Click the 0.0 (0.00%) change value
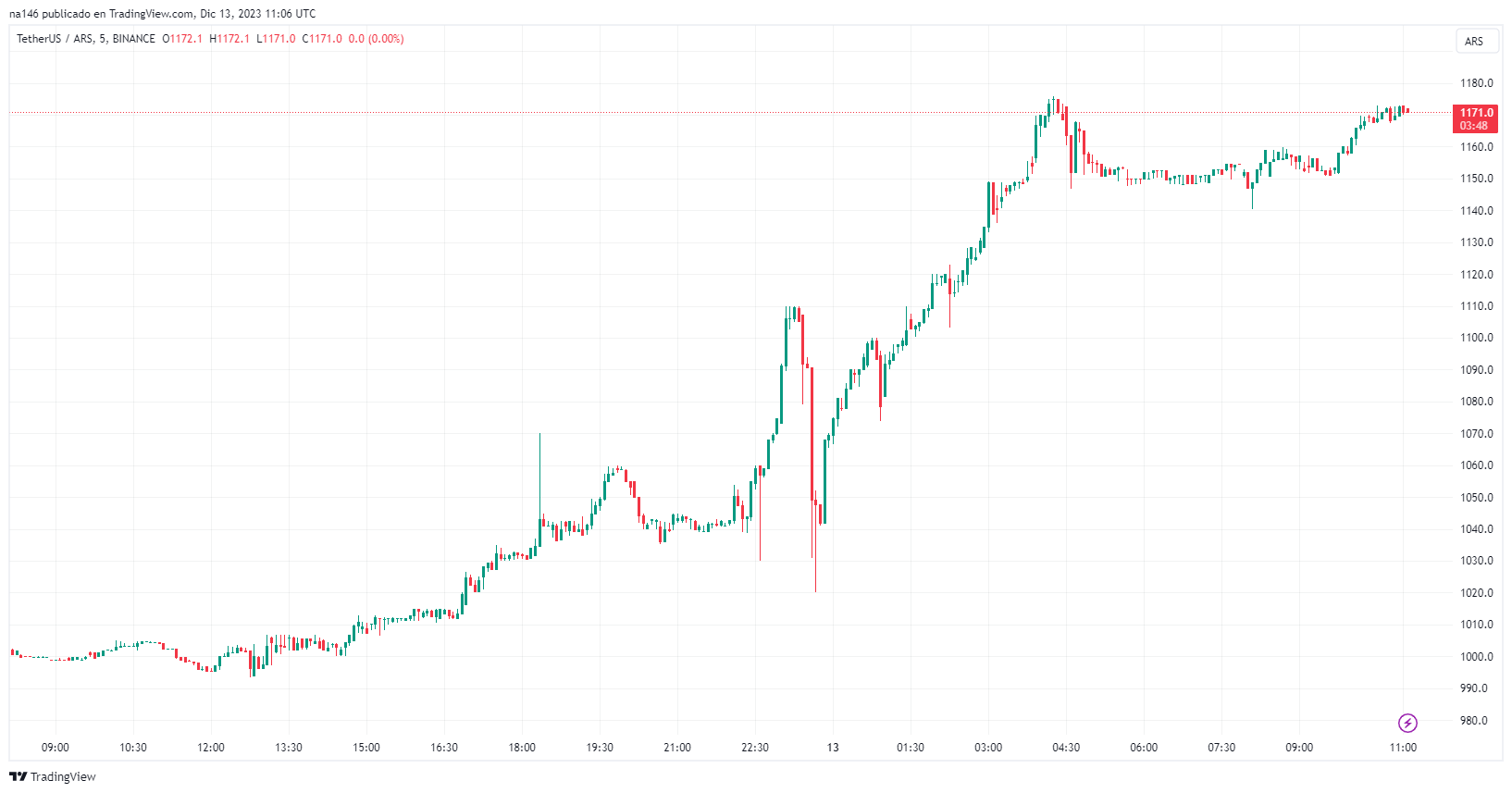Viewport: 1512px width, 793px height. pyautogui.click(x=376, y=39)
